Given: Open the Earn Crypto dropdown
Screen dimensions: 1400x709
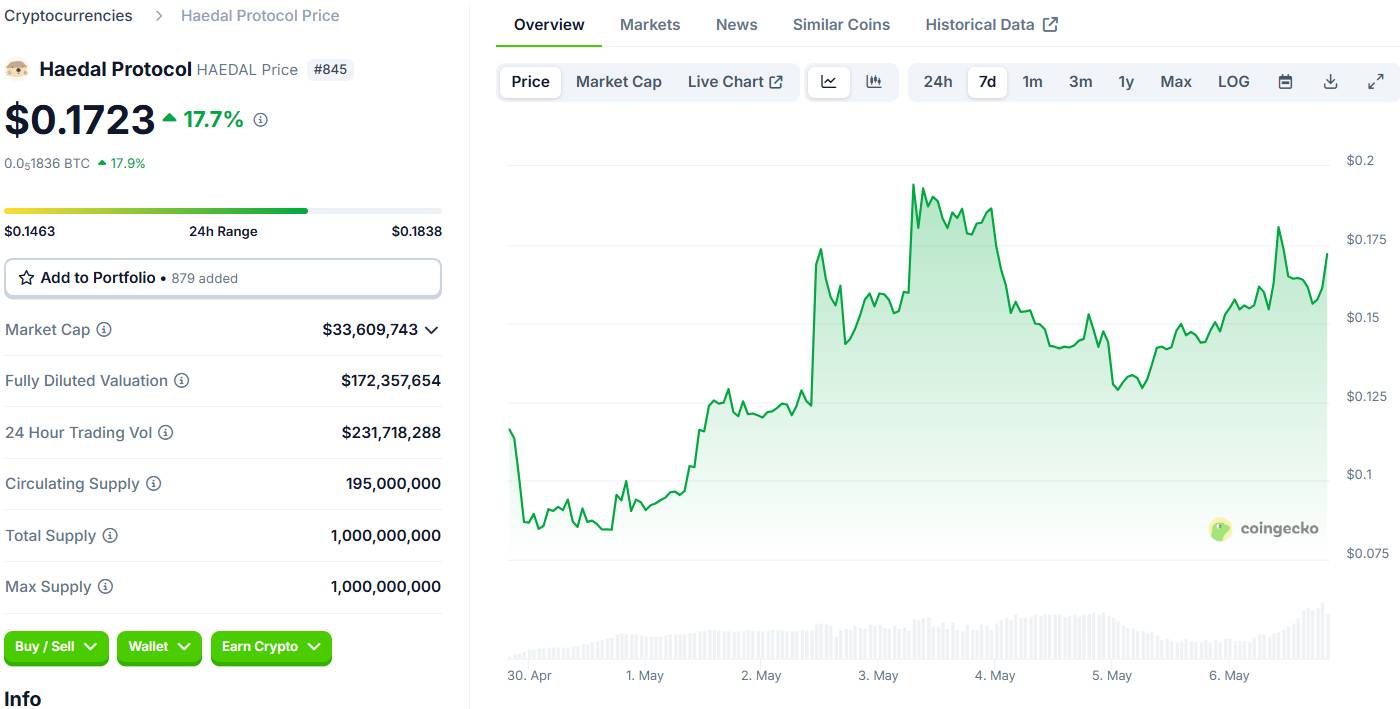Looking at the screenshot, I should [271, 648].
